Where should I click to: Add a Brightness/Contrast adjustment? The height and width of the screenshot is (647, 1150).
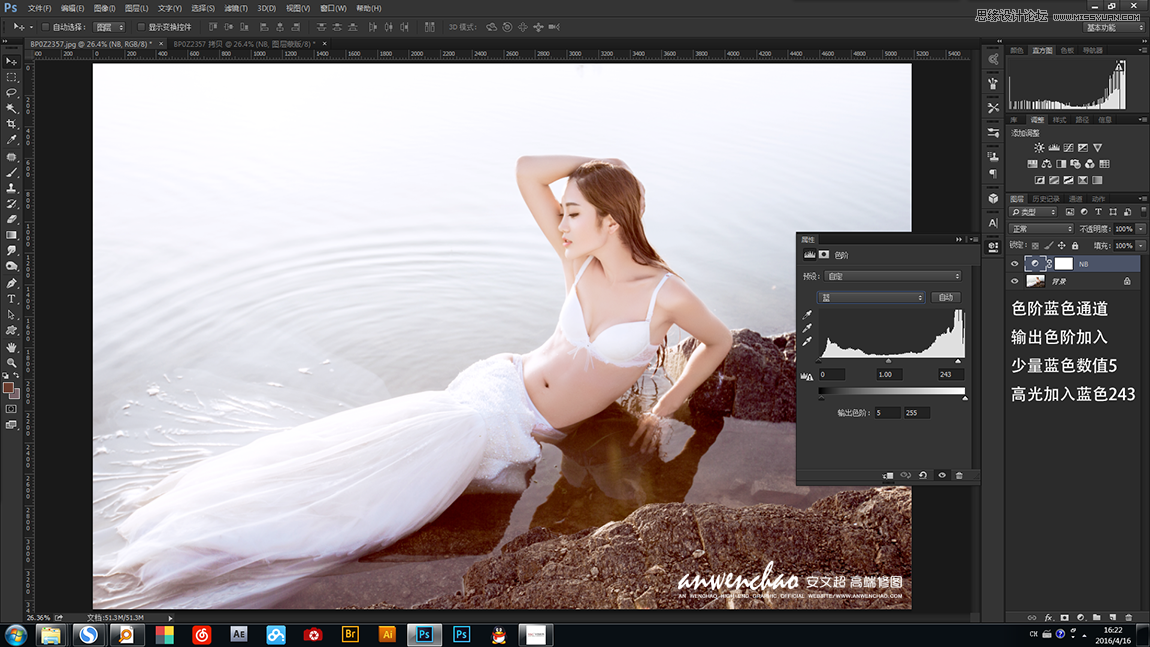(x=1039, y=147)
